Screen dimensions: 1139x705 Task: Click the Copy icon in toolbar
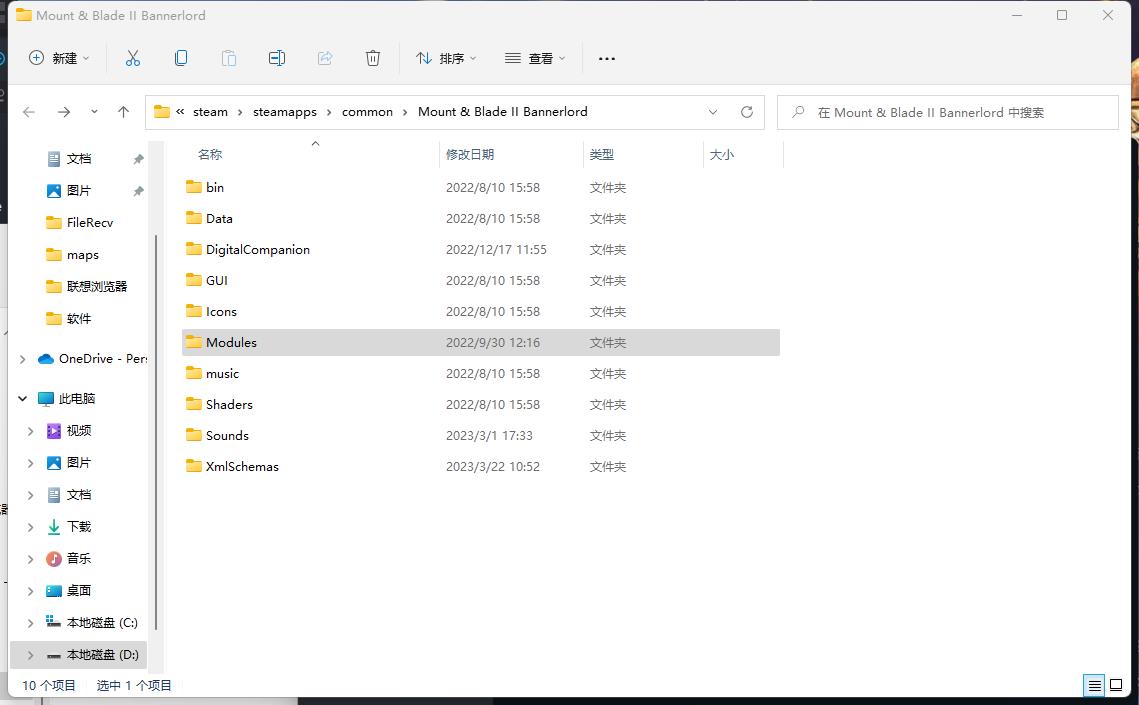click(181, 58)
